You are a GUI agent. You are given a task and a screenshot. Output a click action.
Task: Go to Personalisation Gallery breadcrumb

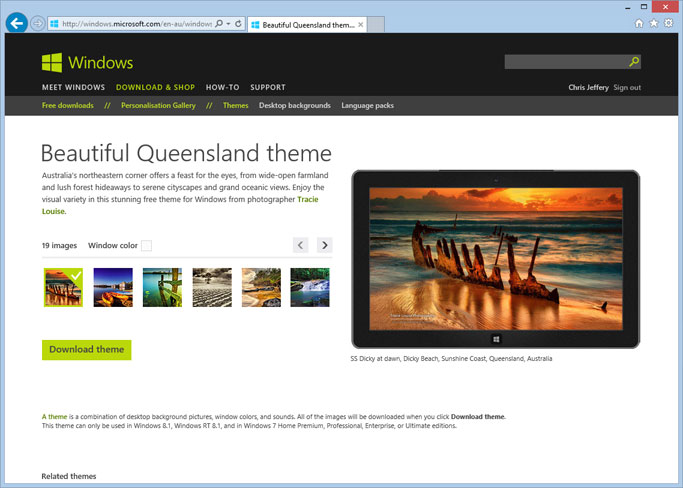[x=158, y=105]
